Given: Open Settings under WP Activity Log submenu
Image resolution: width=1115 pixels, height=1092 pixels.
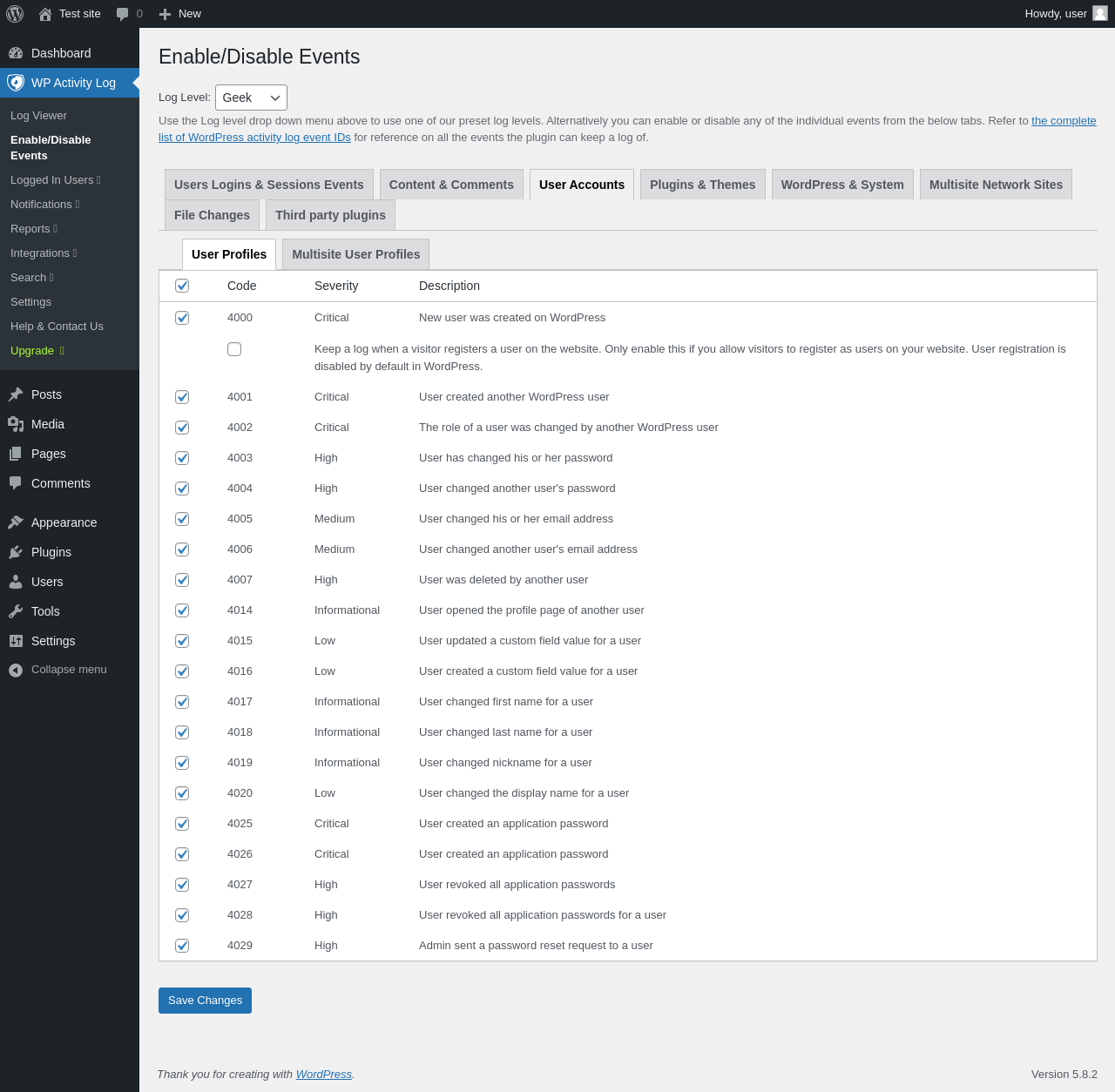Looking at the screenshot, I should (x=30, y=302).
